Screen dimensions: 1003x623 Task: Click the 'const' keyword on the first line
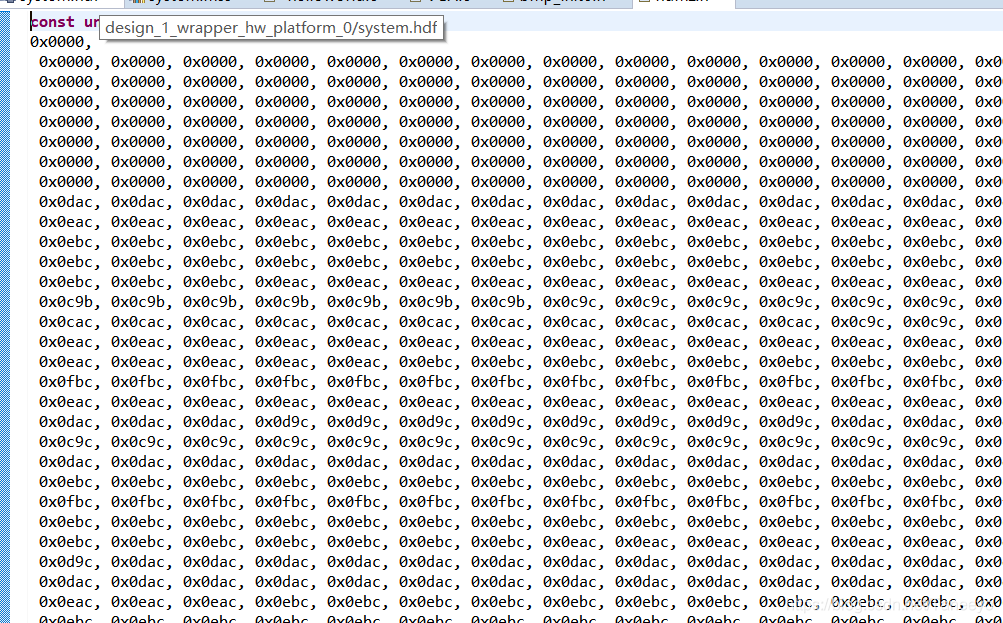[52, 22]
